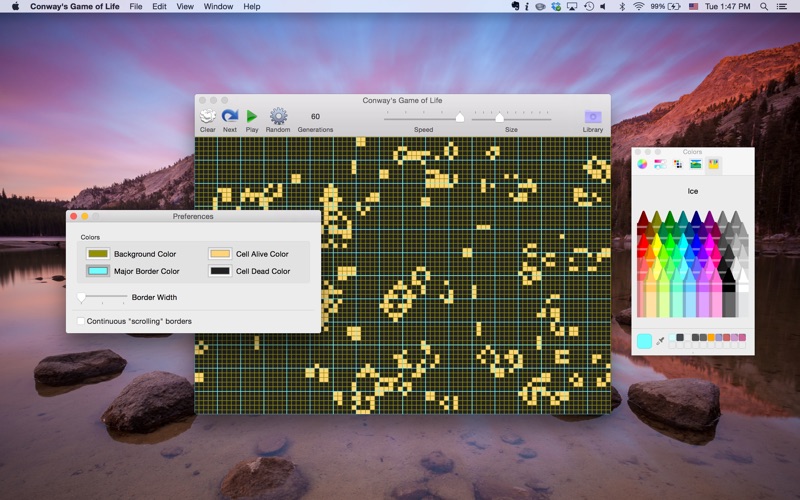Screen dimensions: 800x500
Task: Open the Window menu
Action: click(x=218, y=6)
